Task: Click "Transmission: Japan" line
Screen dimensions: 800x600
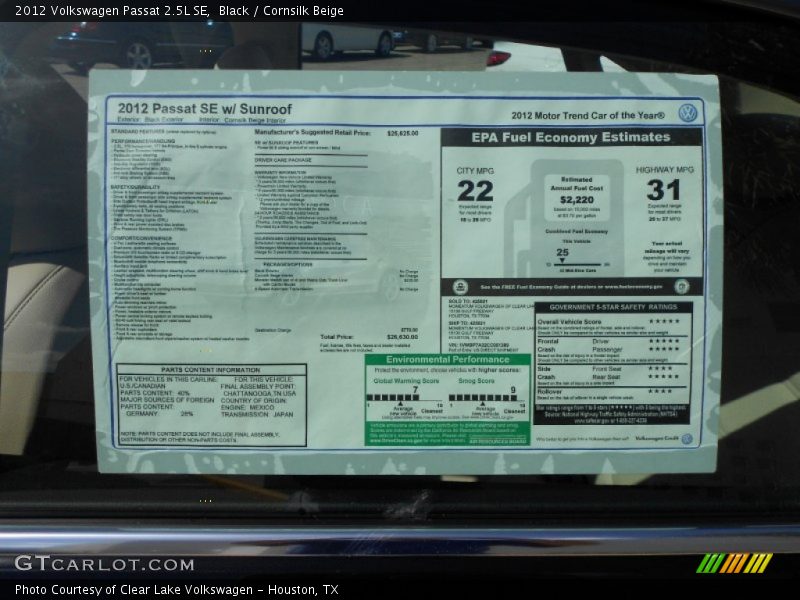Action: pos(257,414)
